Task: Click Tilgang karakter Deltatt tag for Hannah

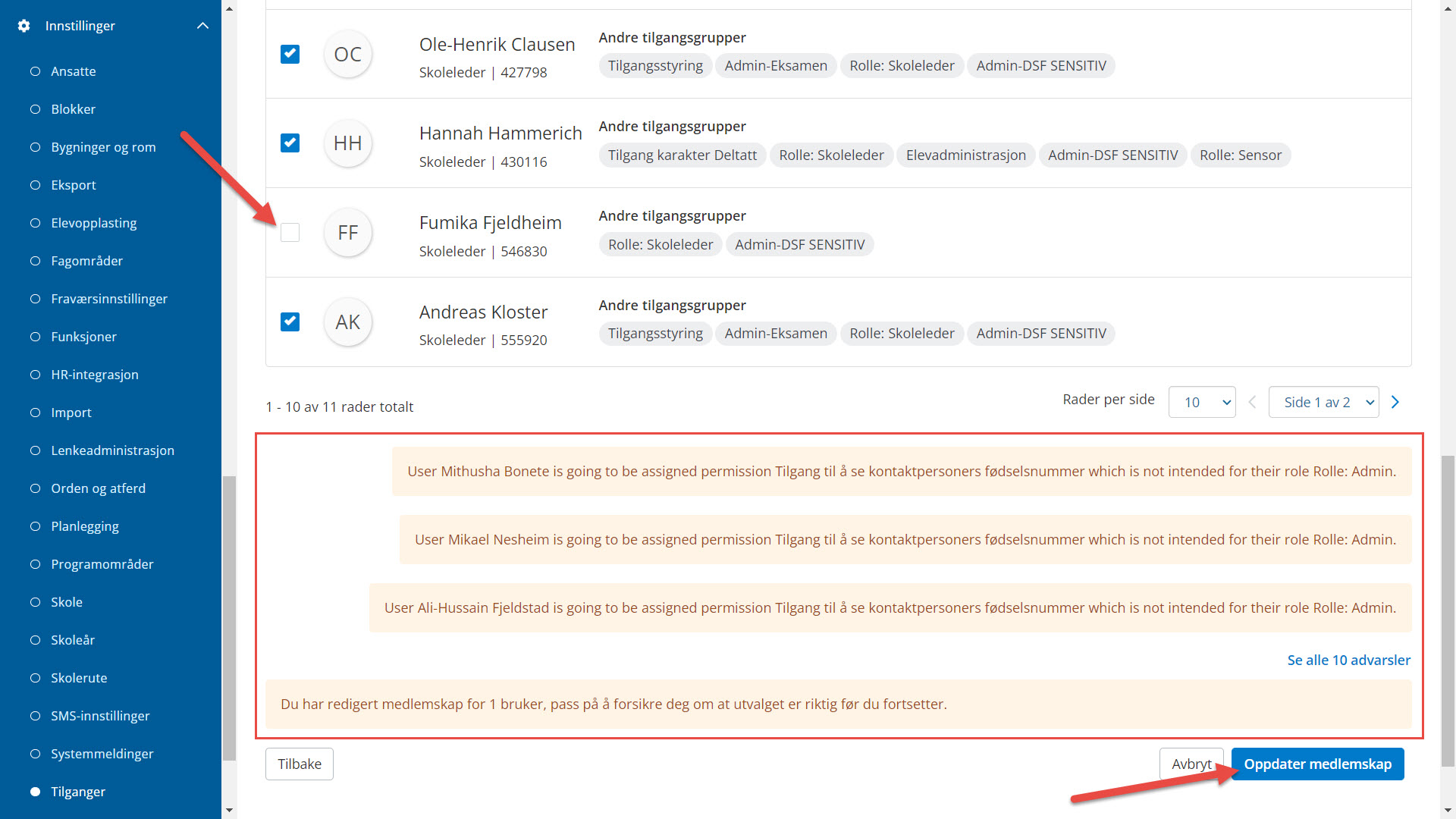Action: [x=682, y=155]
